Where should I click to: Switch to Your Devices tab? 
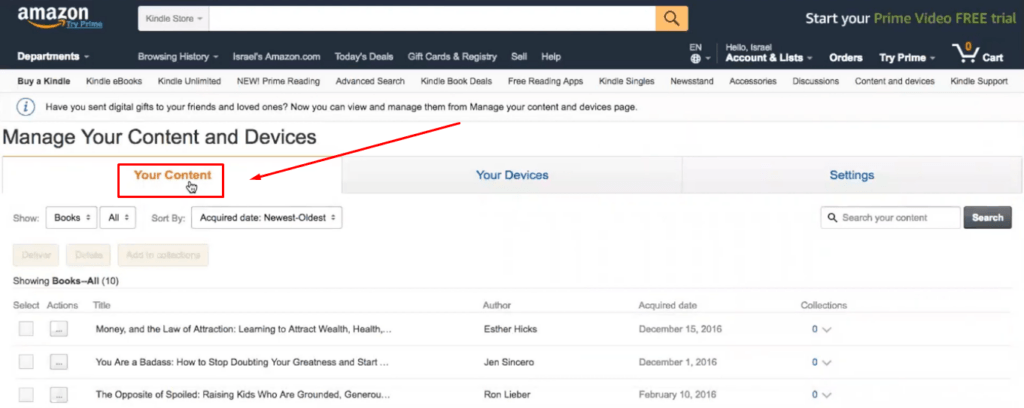(512, 176)
